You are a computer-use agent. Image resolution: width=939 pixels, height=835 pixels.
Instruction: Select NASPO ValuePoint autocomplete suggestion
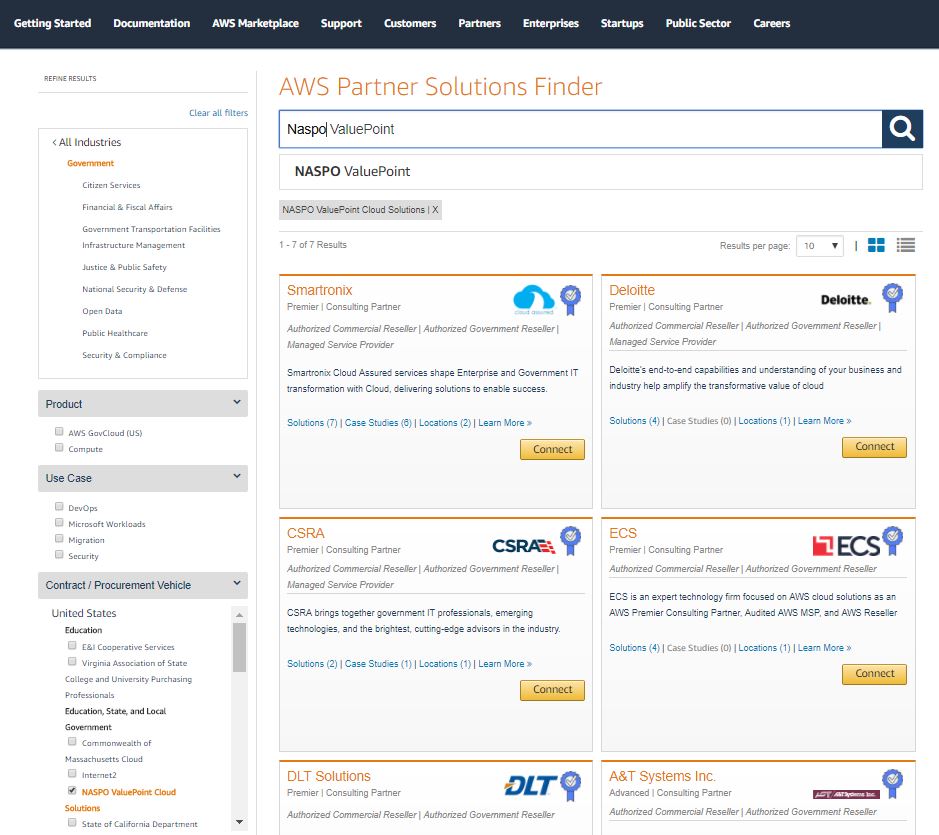point(601,172)
